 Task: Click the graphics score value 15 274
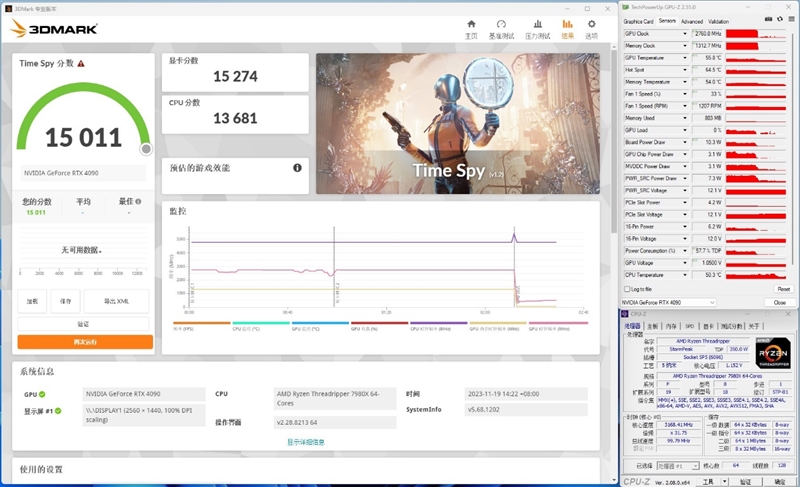235,76
